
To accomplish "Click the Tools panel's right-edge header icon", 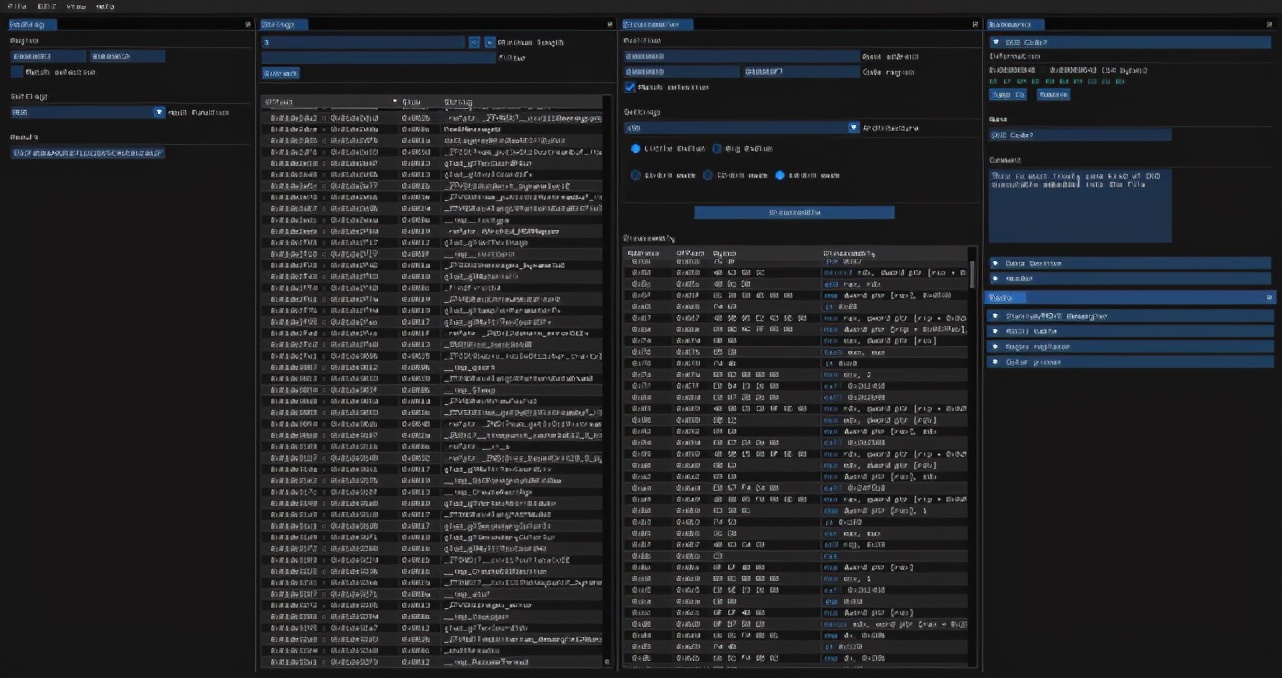I will [x=1270, y=298].
